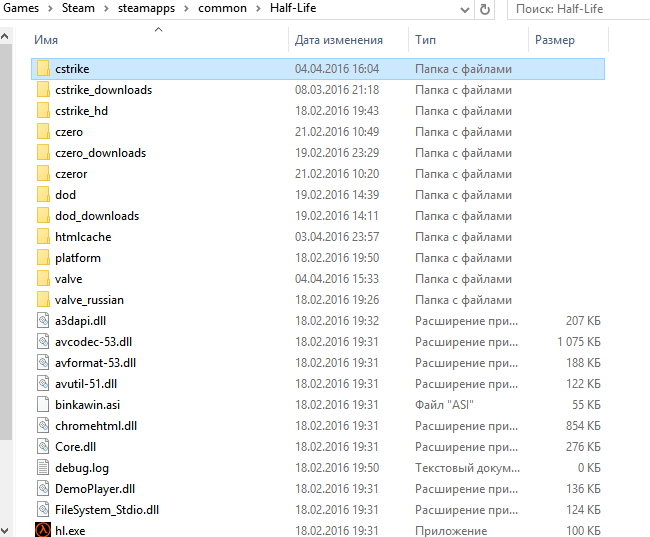
Task: Expand the chevron after steamapps breadcrumb
Action: click(x=187, y=9)
